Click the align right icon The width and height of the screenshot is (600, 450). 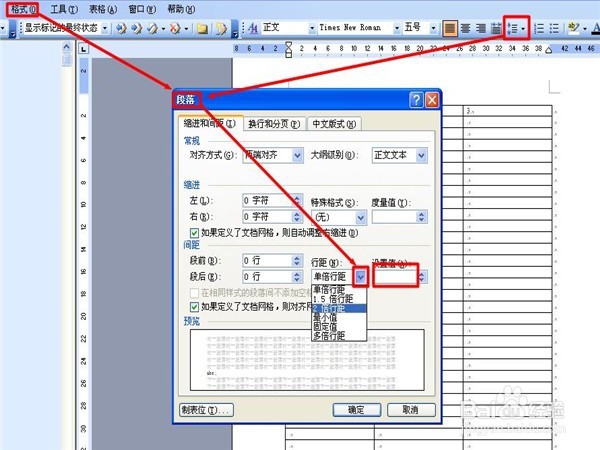tap(481, 28)
